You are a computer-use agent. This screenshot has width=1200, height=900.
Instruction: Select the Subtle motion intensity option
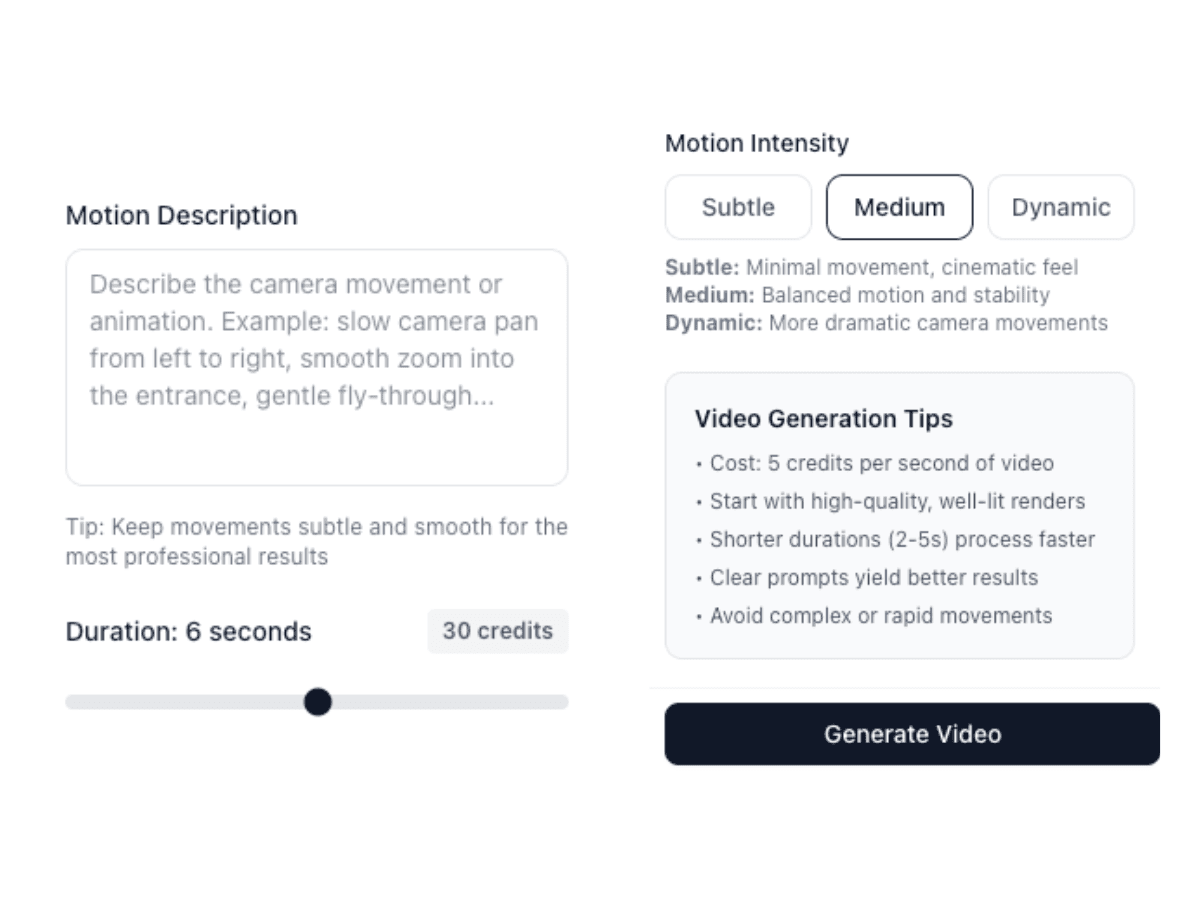pos(737,207)
